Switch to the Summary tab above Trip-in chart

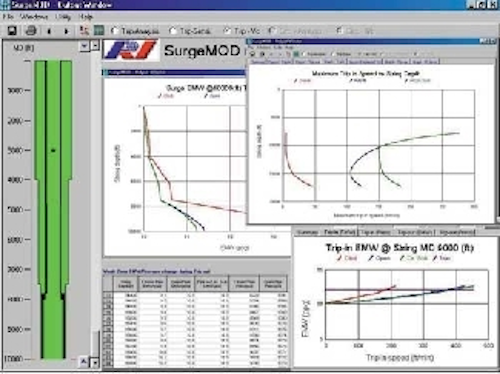coord(307,232)
